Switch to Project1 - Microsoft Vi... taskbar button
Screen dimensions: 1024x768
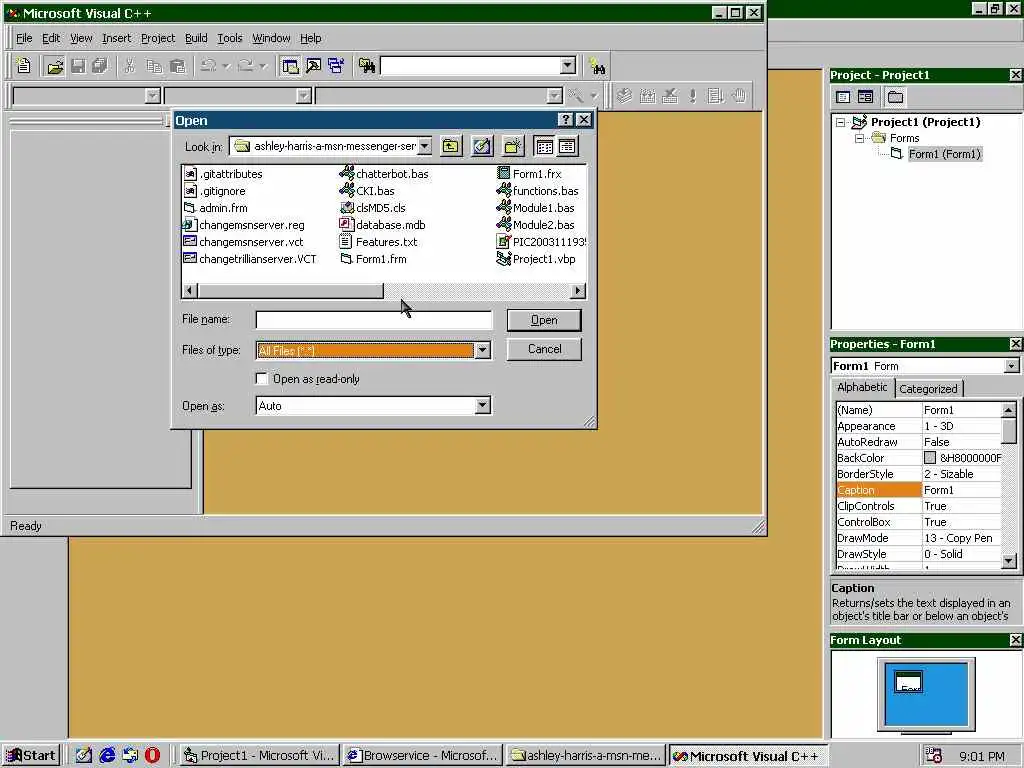click(259, 756)
